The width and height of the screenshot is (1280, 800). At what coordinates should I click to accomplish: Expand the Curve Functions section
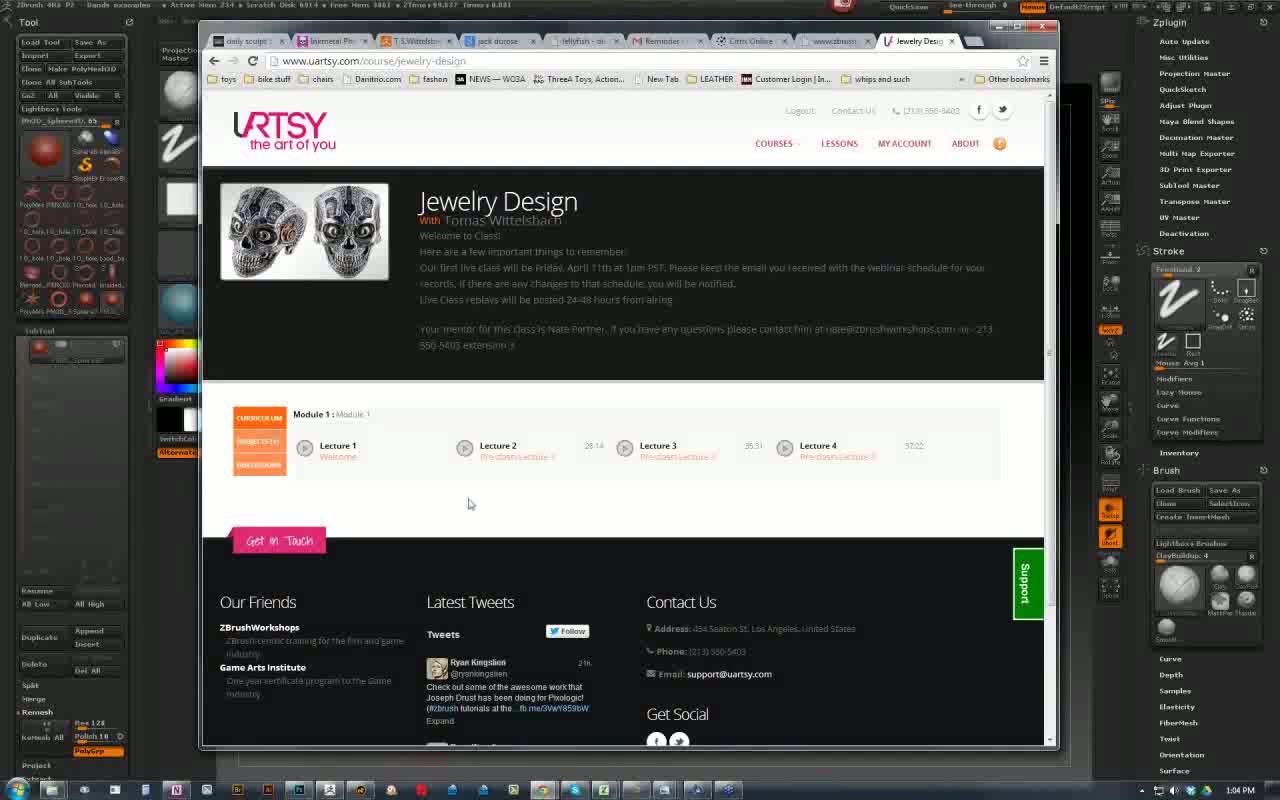1188,419
